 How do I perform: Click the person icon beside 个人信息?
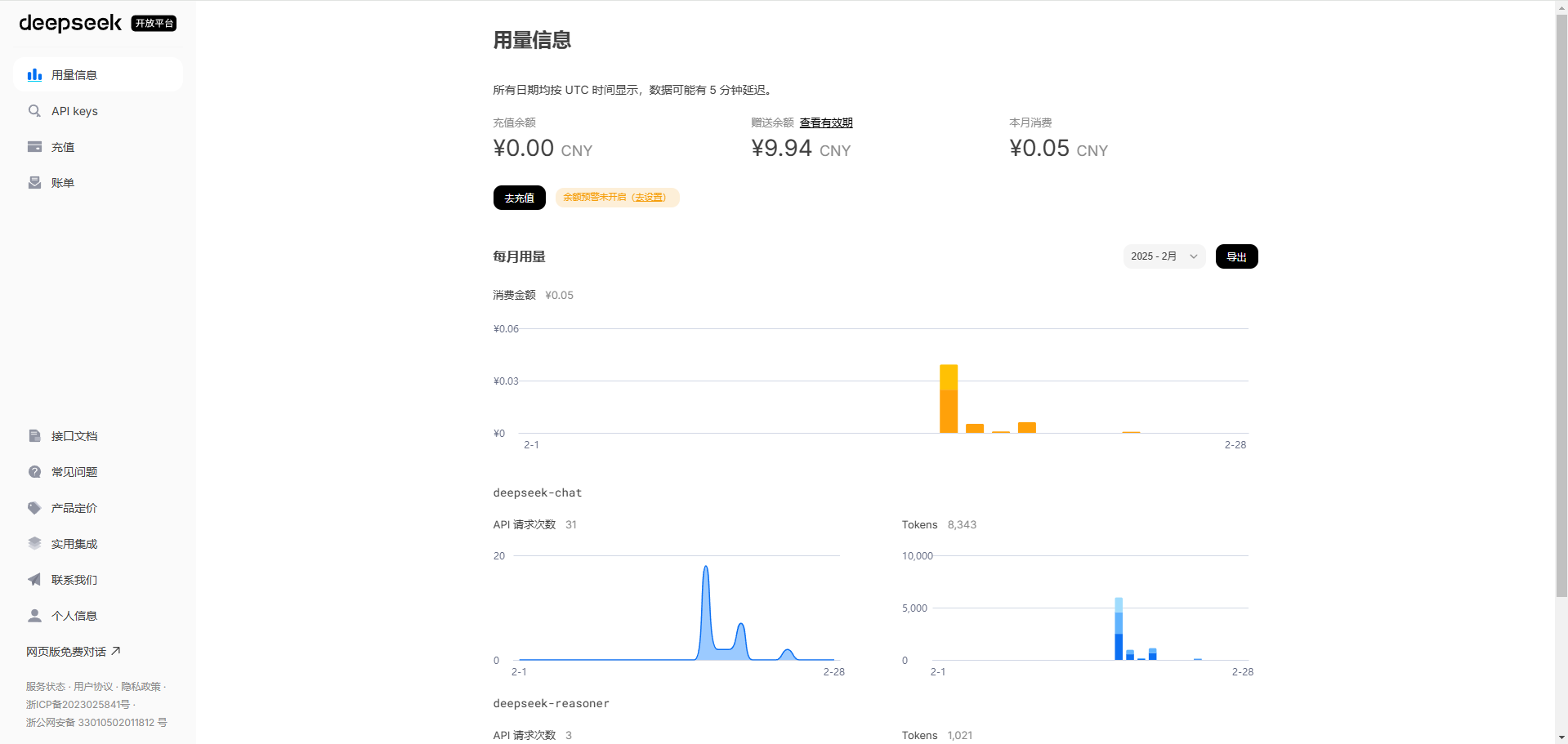[34, 616]
